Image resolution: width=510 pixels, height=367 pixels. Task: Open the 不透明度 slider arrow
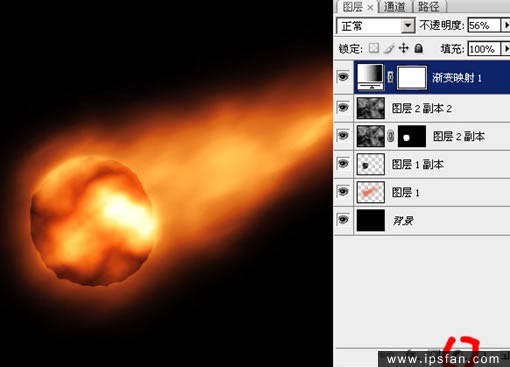(506, 25)
